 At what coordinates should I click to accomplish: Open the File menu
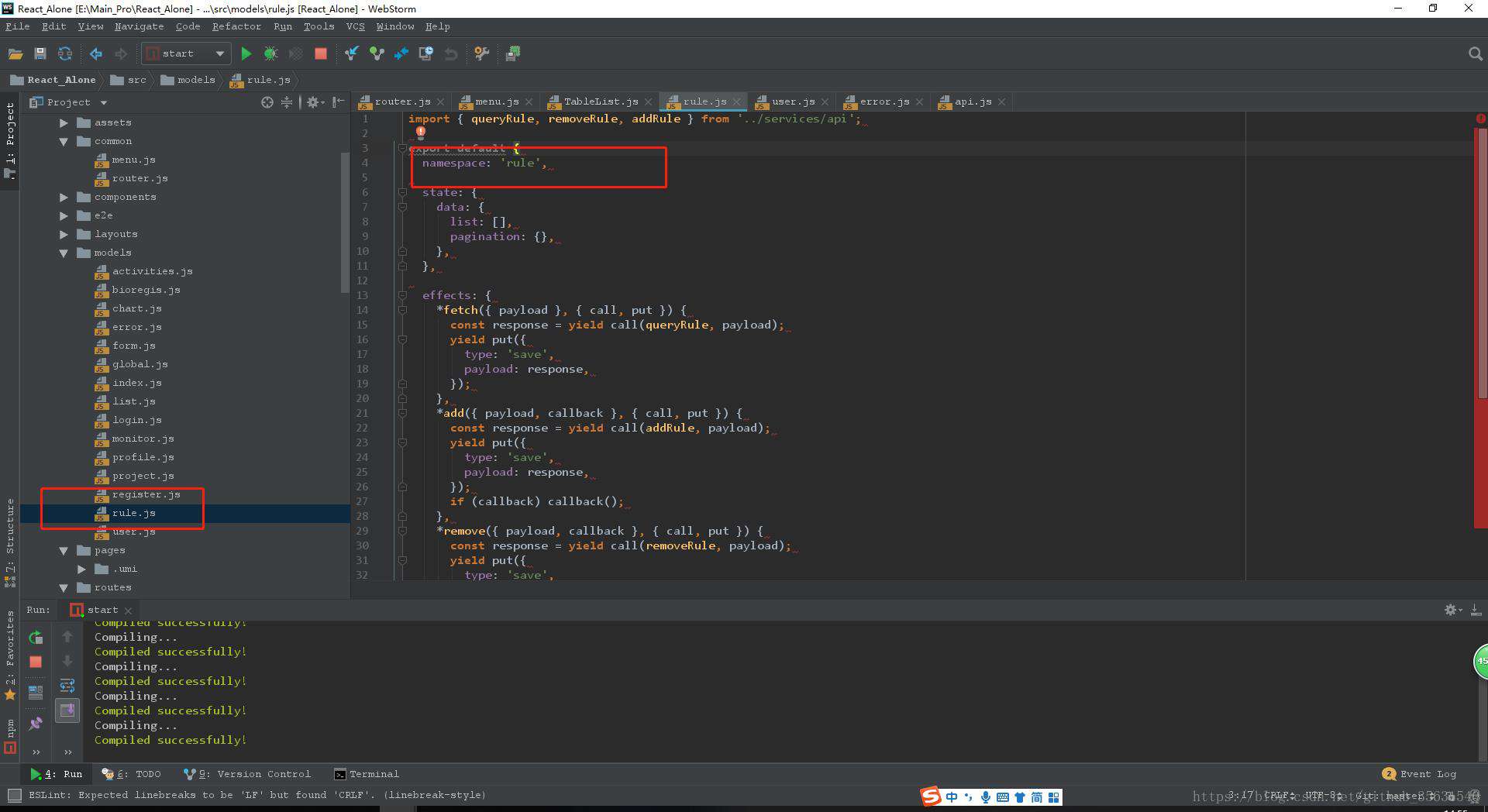click(x=17, y=26)
